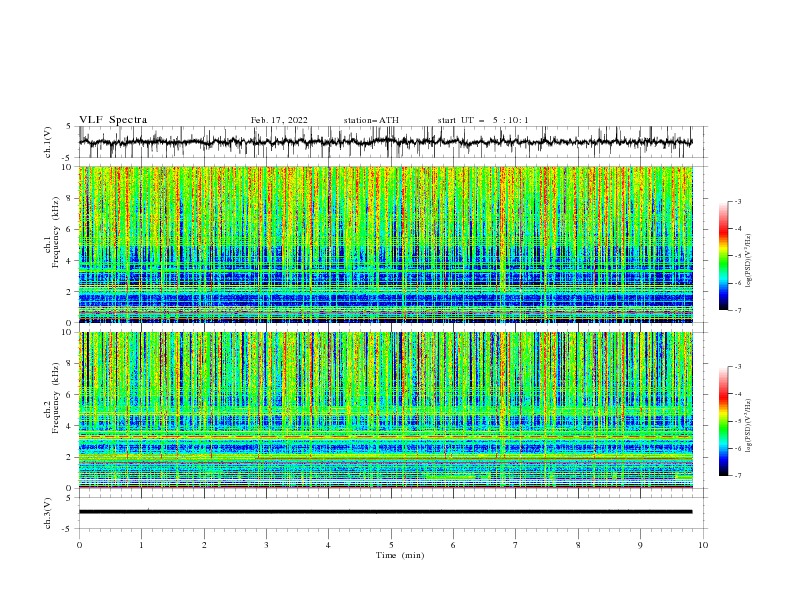Click the upper 'log(PSD)(V²/Hz)' colorbar label
This screenshot has height=612, width=792.
point(749,261)
